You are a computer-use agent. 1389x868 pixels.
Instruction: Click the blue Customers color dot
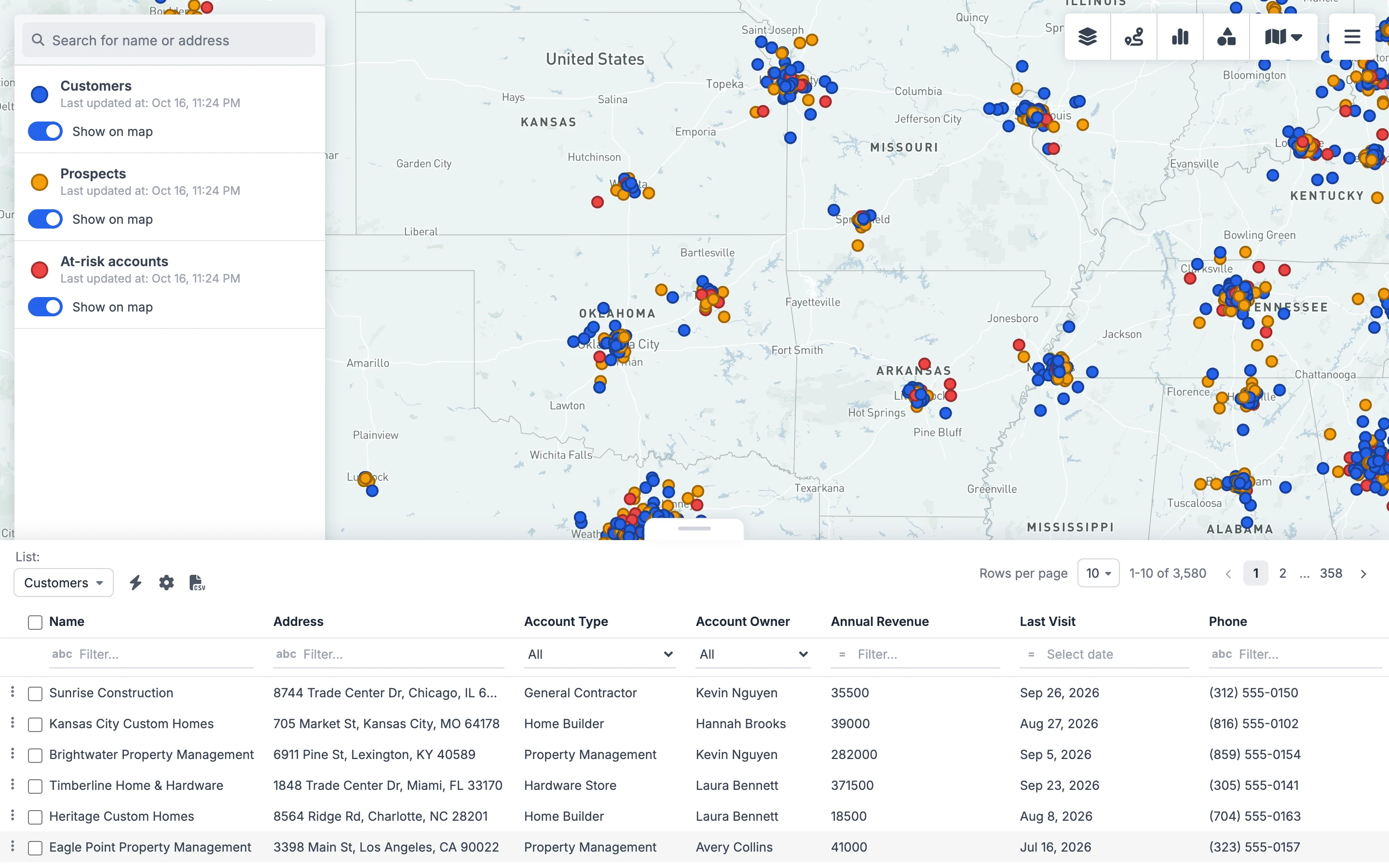click(x=40, y=95)
